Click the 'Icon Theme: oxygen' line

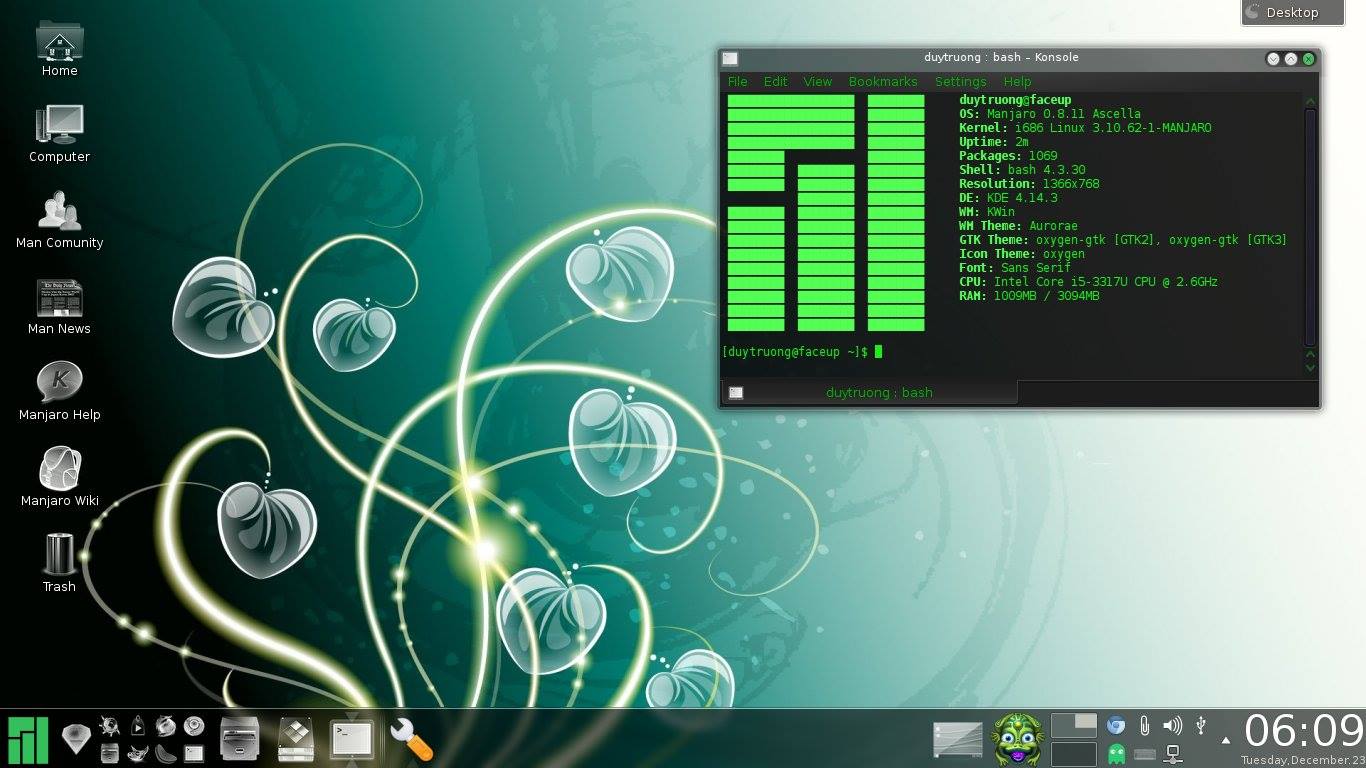[x=1022, y=254]
